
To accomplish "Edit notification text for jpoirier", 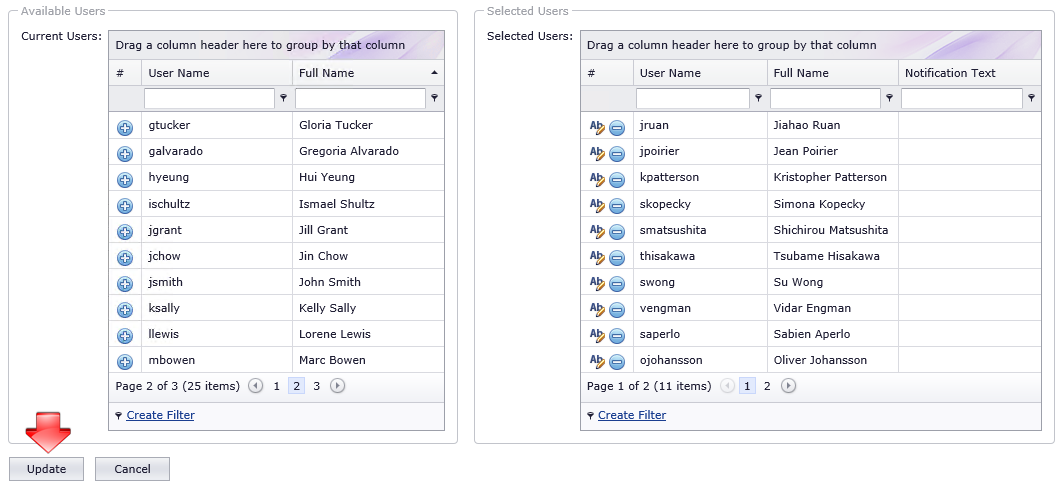I will pyautogui.click(x=597, y=152).
